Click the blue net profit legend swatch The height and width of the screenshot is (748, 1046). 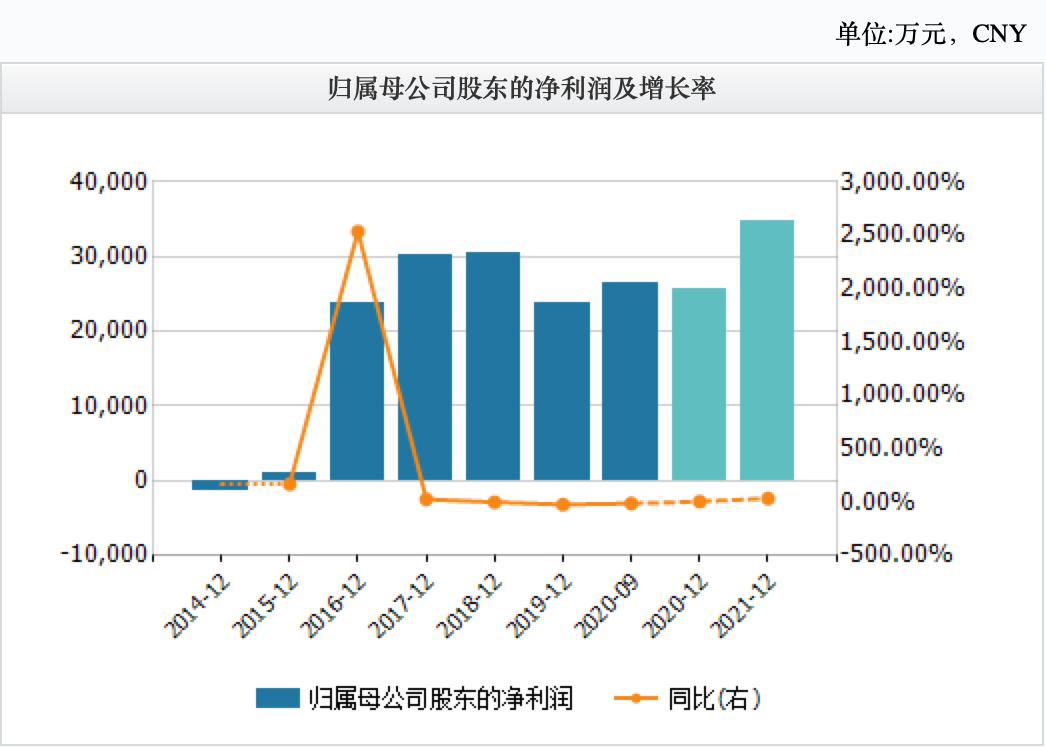pos(278,698)
